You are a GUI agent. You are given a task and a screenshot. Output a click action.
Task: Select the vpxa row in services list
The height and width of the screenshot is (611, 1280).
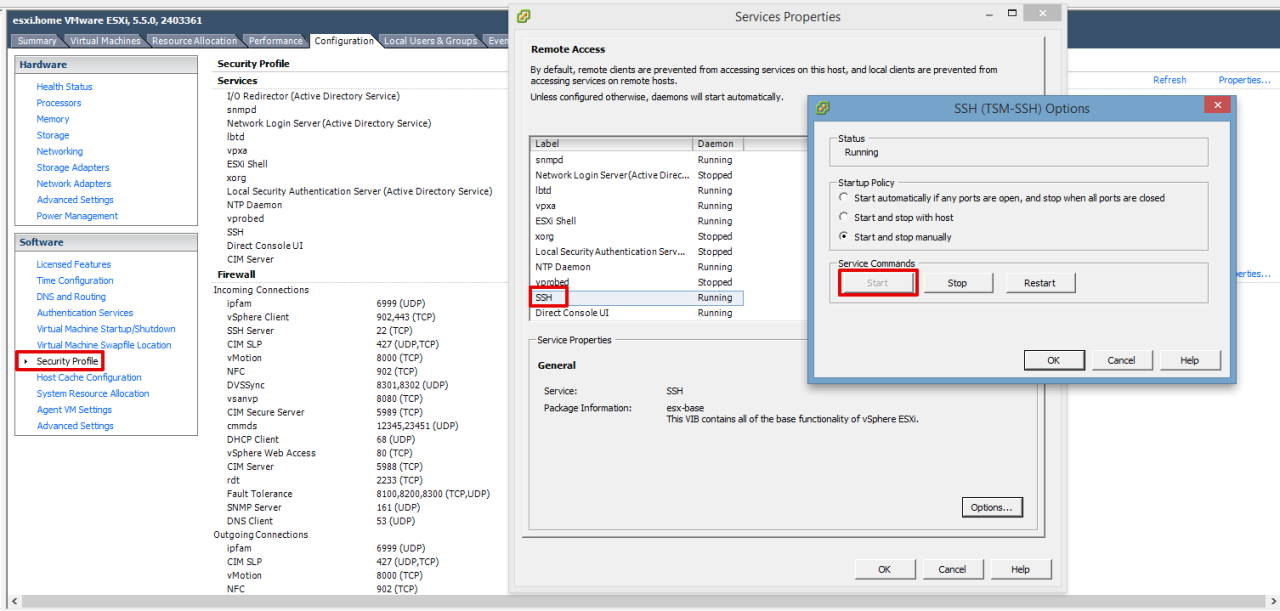click(637, 206)
